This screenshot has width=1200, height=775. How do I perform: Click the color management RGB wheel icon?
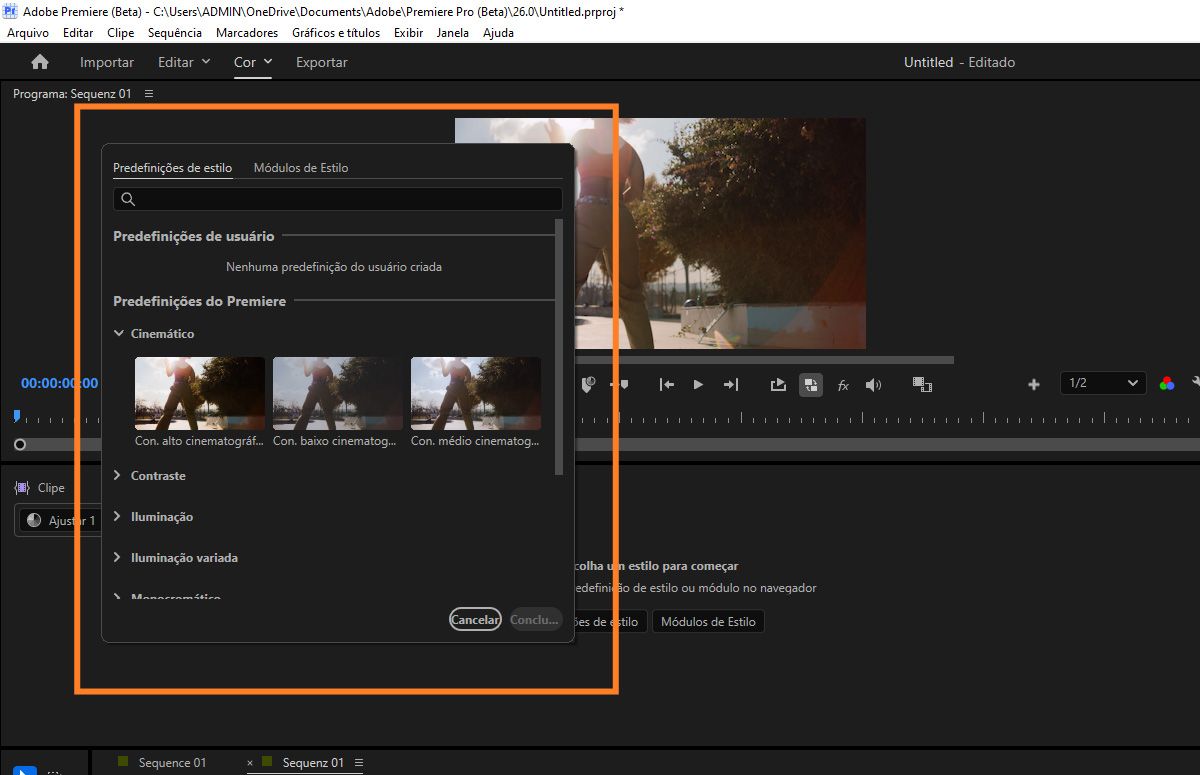(1166, 383)
